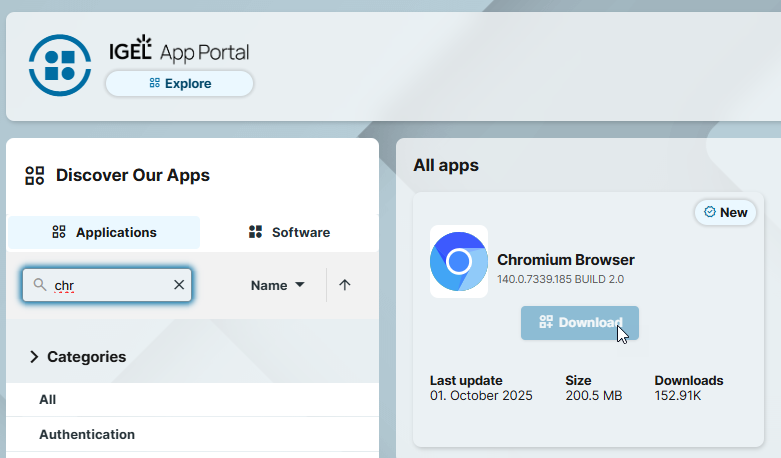Click the magnifier icon in search box

40,285
